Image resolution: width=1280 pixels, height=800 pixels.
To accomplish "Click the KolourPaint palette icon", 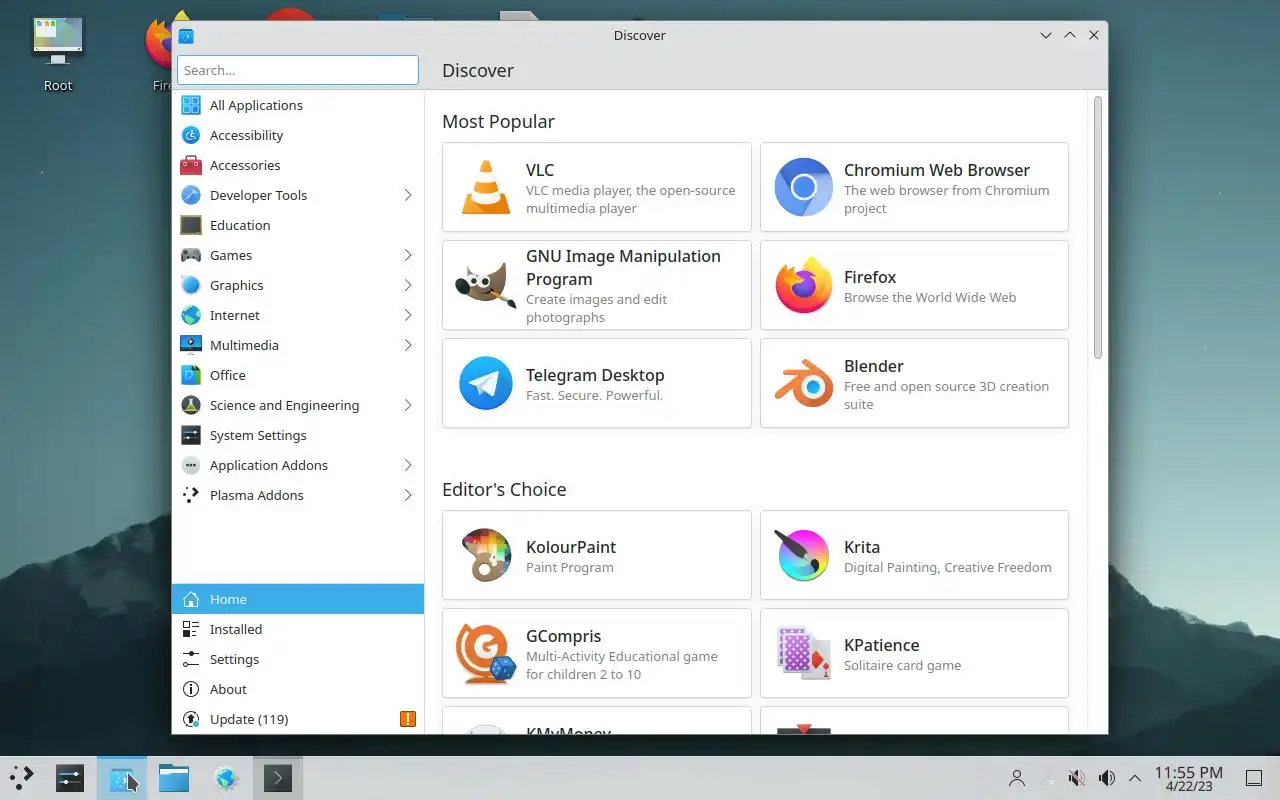I will point(486,555).
